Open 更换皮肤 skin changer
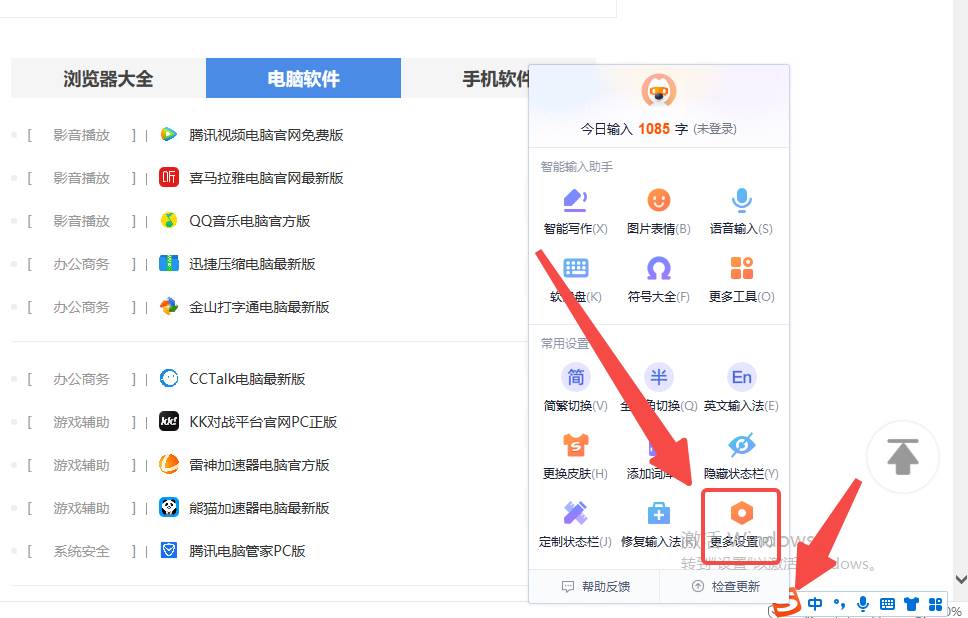The width and height of the screenshot is (968, 618). 575,457
